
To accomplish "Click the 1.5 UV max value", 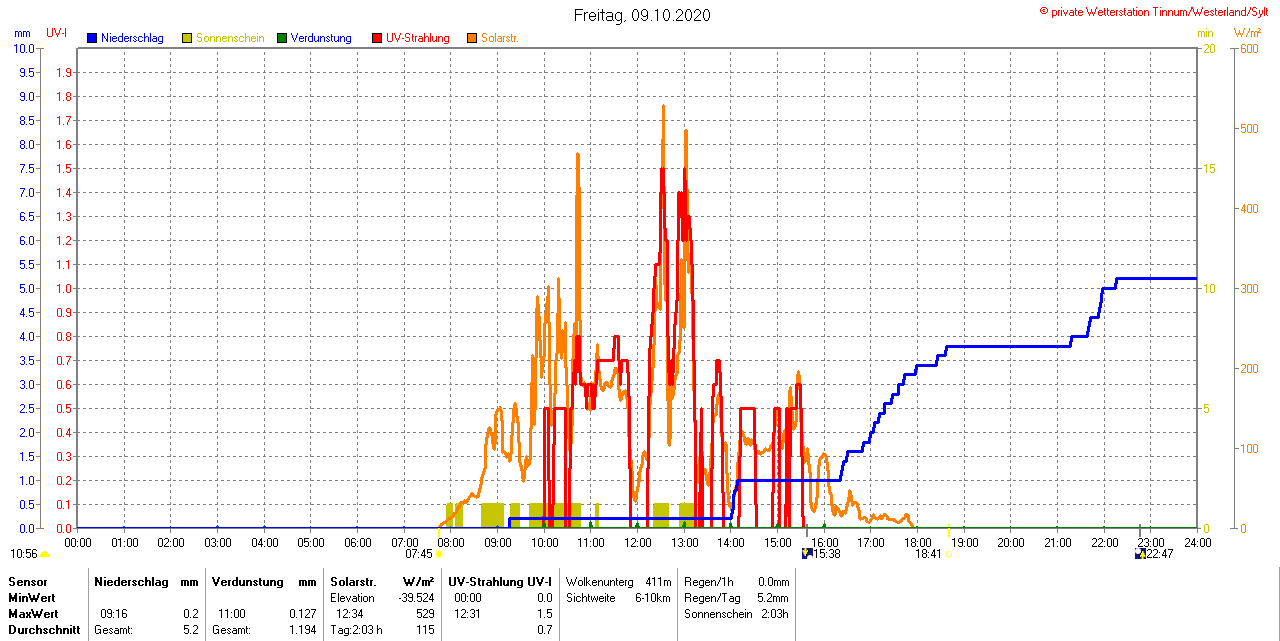I will tap(545, 614).
